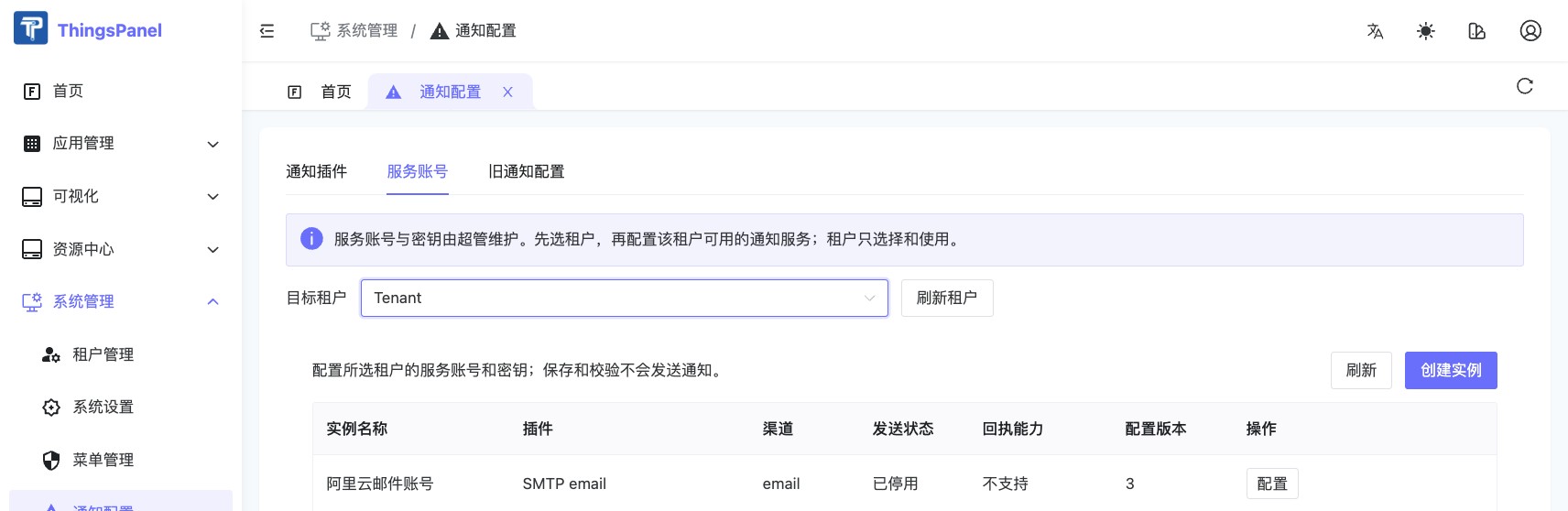Open 菜单管理 in the sidebar
The image size is (1568, 511).
tap(121, 460)
